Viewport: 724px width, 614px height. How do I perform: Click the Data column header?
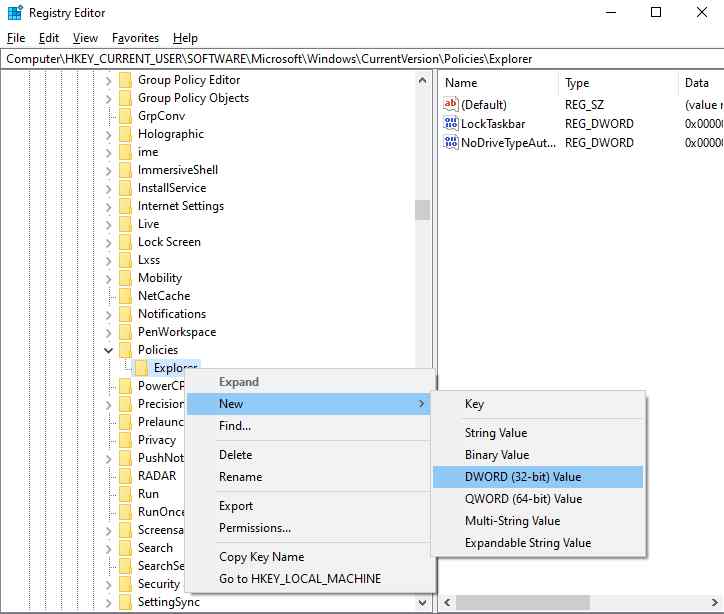pos(700,83)
